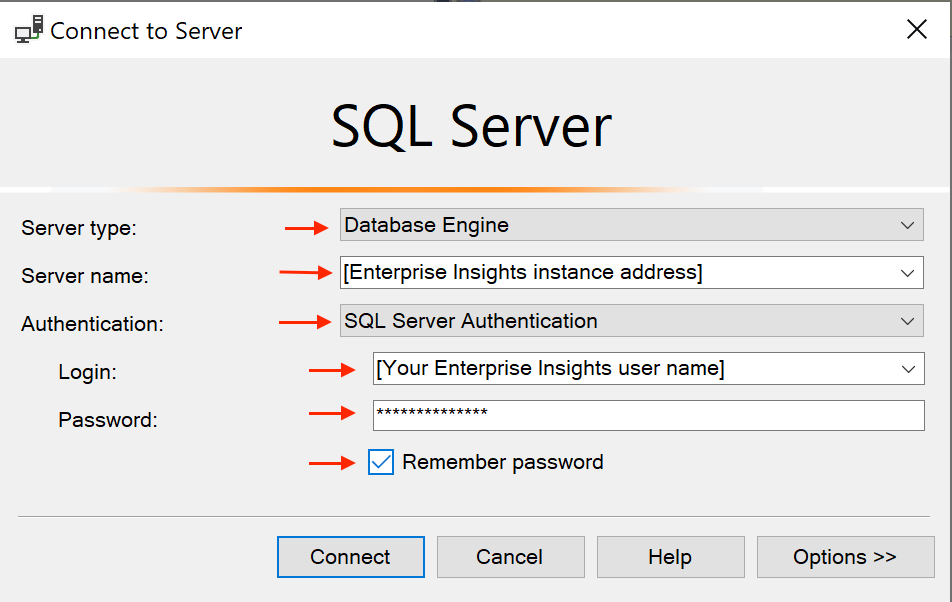Click the "Login:" label

(88, 372)
